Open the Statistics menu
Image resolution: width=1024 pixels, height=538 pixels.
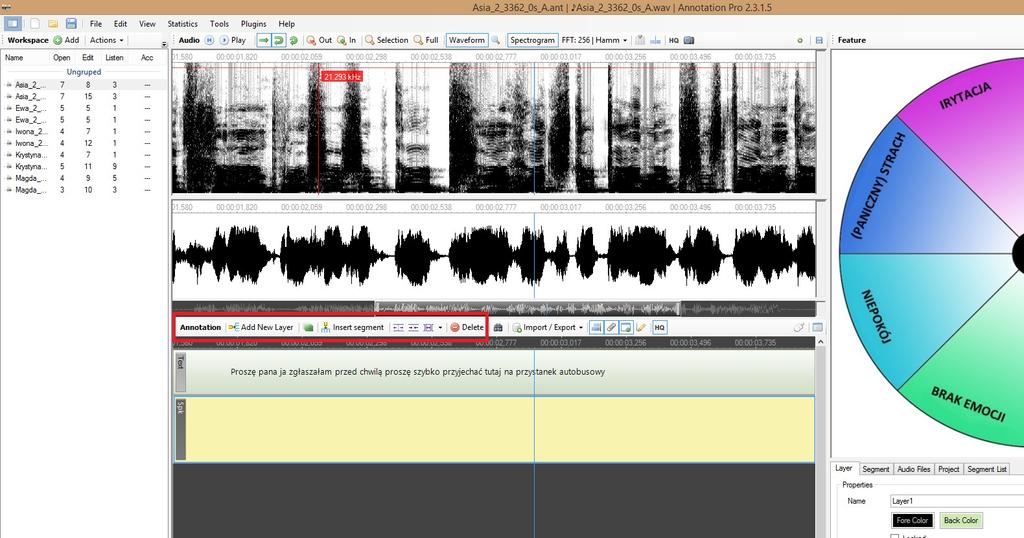(x=182, y=24)
